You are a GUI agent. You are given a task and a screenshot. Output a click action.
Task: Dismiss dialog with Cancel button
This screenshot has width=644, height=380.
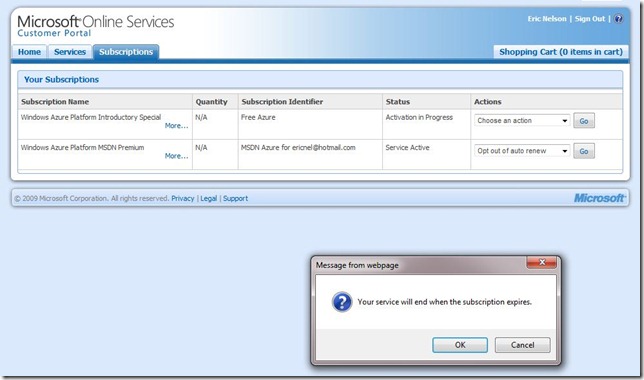point(522,345)
